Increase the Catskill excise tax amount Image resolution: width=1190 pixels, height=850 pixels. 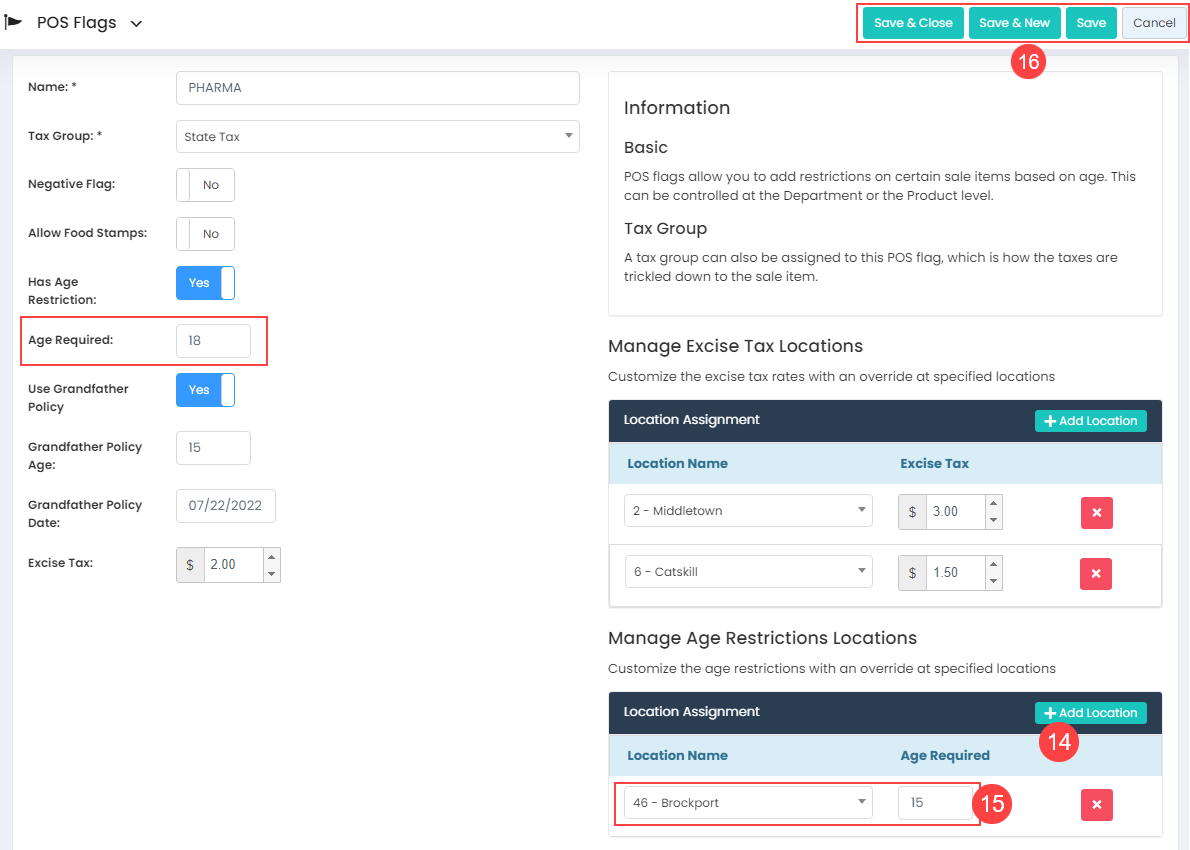pyautogui.click(x=993, y=565)
